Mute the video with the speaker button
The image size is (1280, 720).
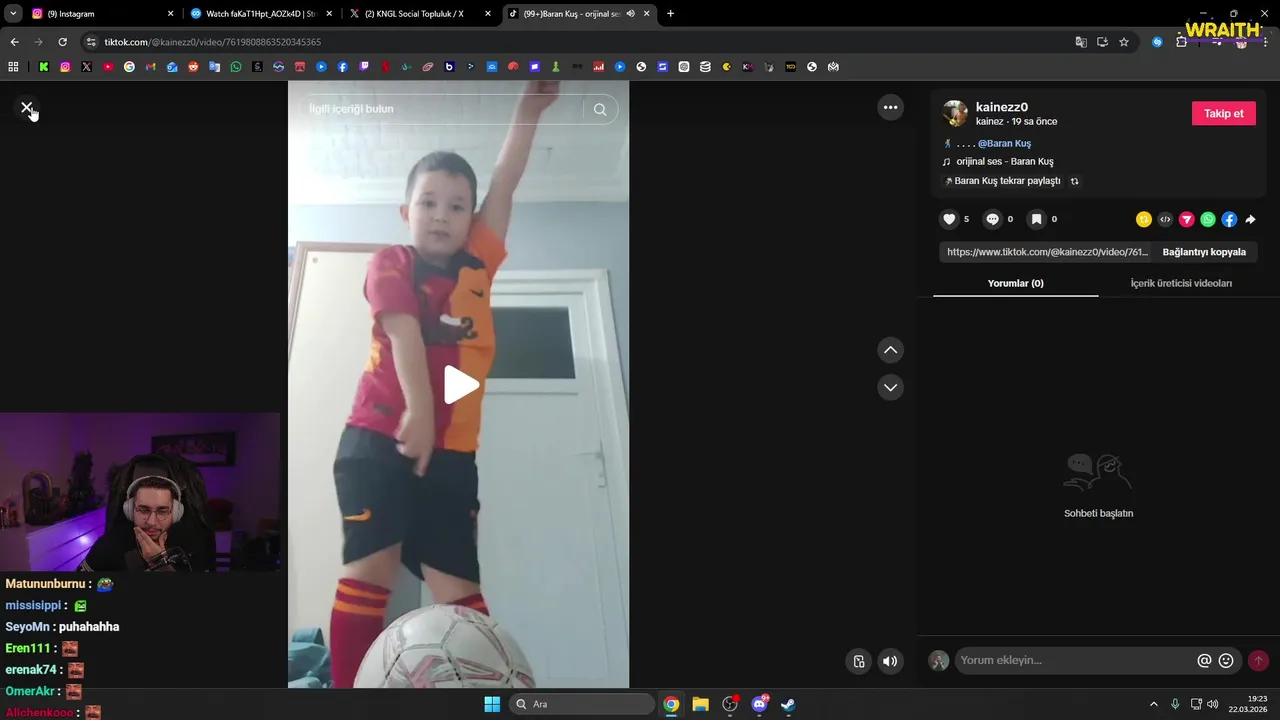tap(890, 661)
